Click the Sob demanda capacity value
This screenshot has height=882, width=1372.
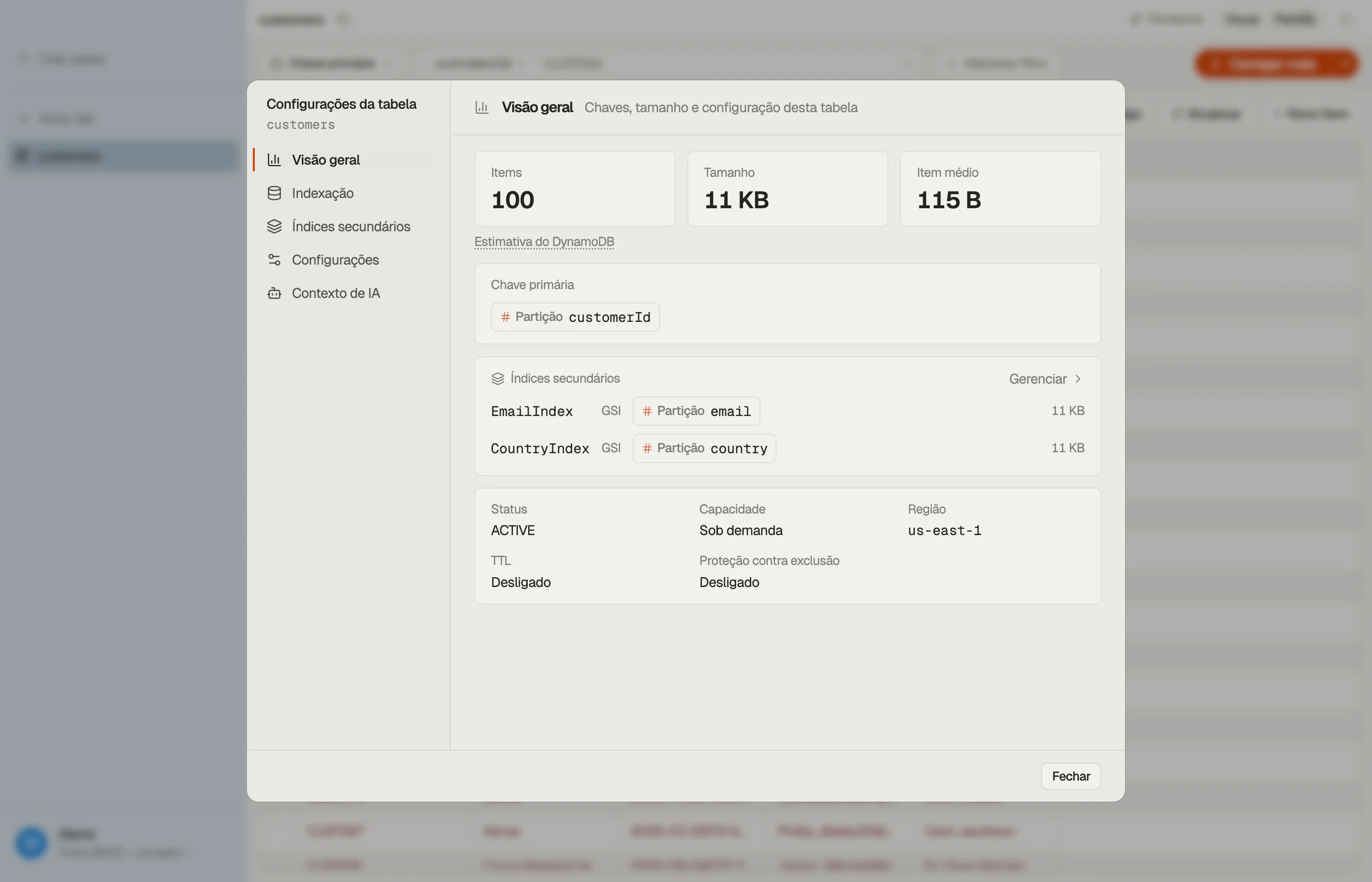click(740, 530)
